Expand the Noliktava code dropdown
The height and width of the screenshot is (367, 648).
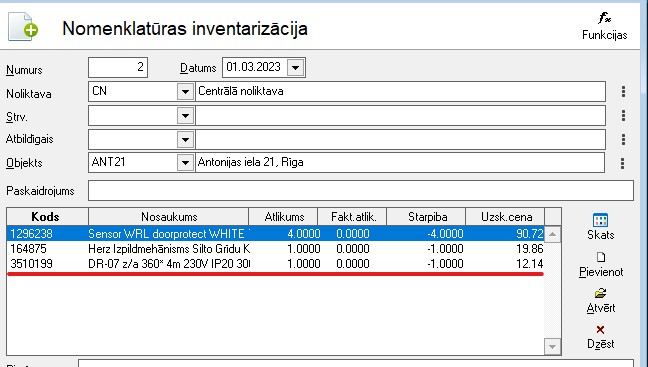(186, 92)
